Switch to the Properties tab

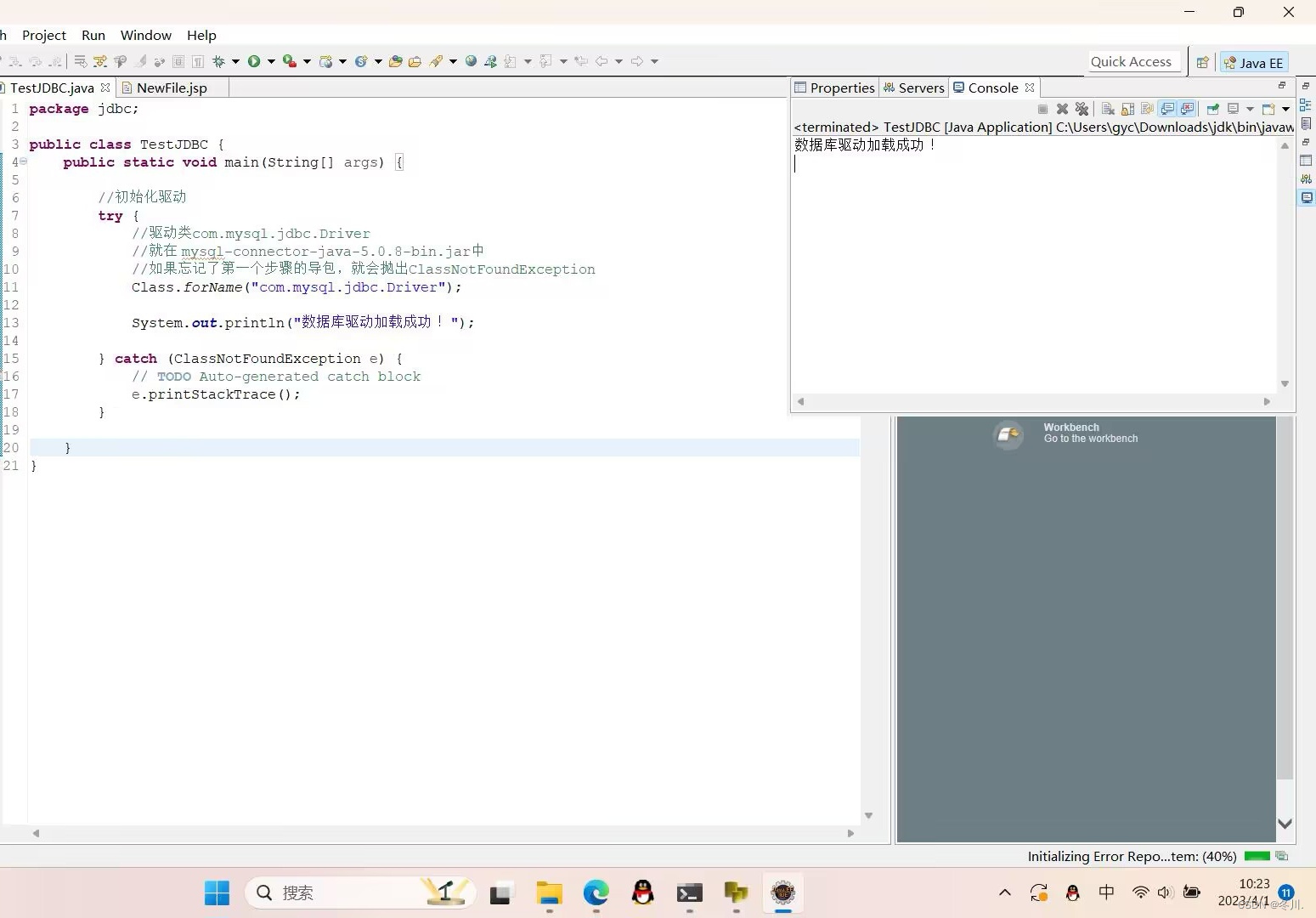pos(834,88)
